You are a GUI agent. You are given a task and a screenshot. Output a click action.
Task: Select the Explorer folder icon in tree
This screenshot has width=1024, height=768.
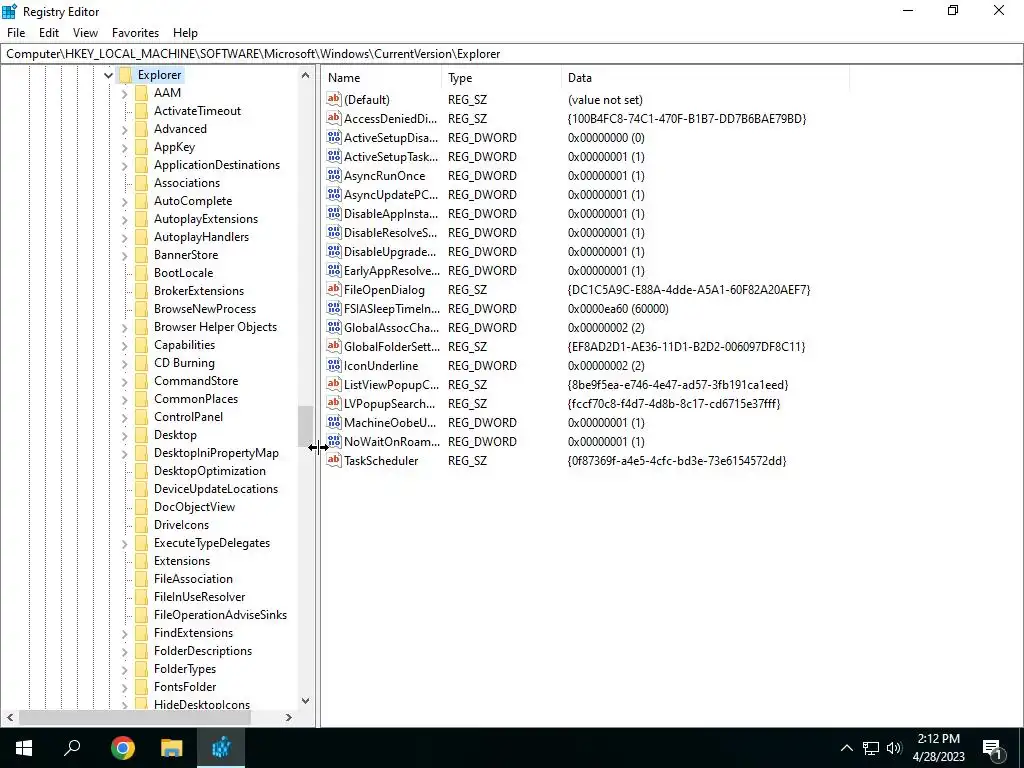[125, 75]
